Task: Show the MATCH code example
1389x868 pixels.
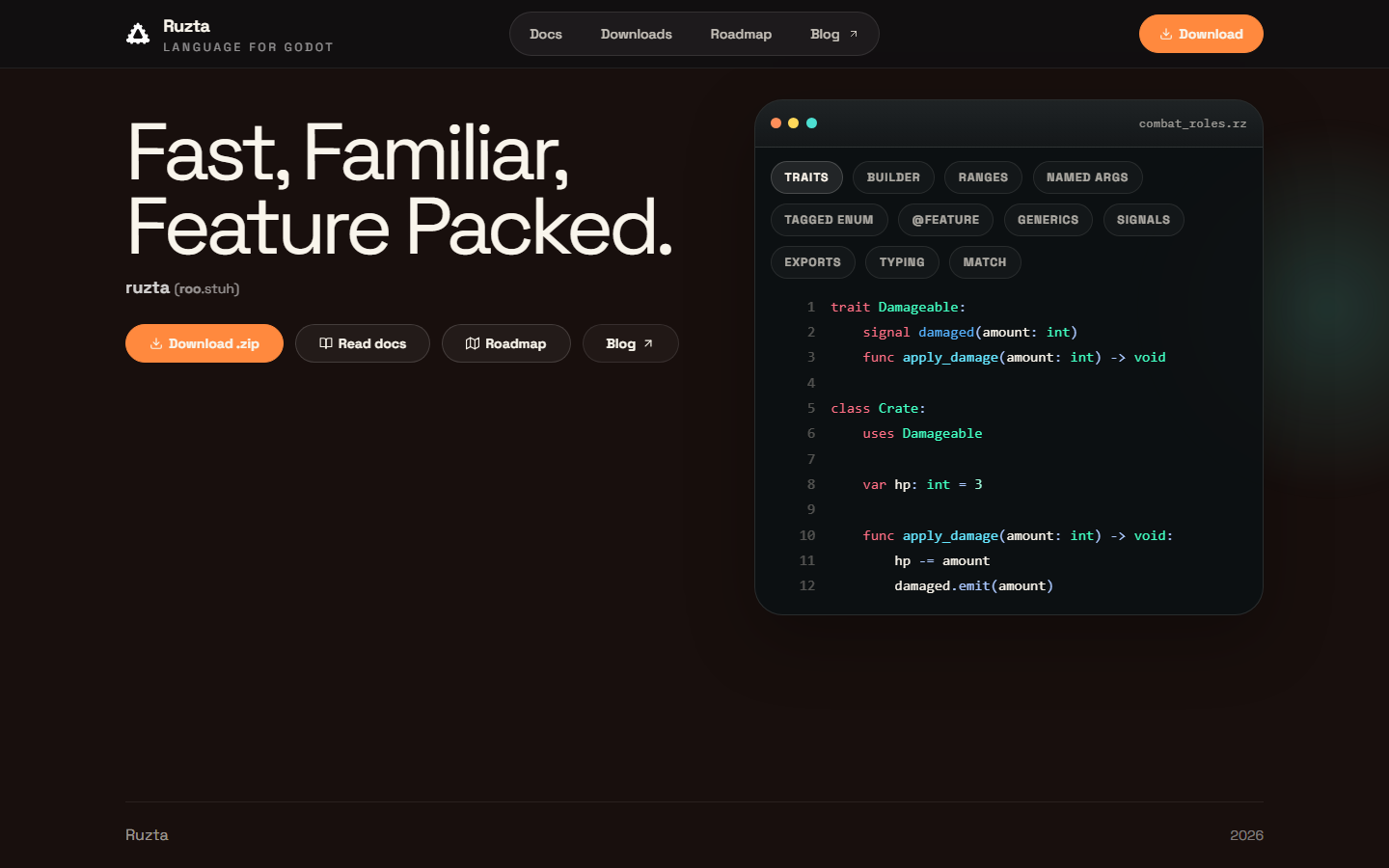Action: pyautogui.click(x=985, y=262)
